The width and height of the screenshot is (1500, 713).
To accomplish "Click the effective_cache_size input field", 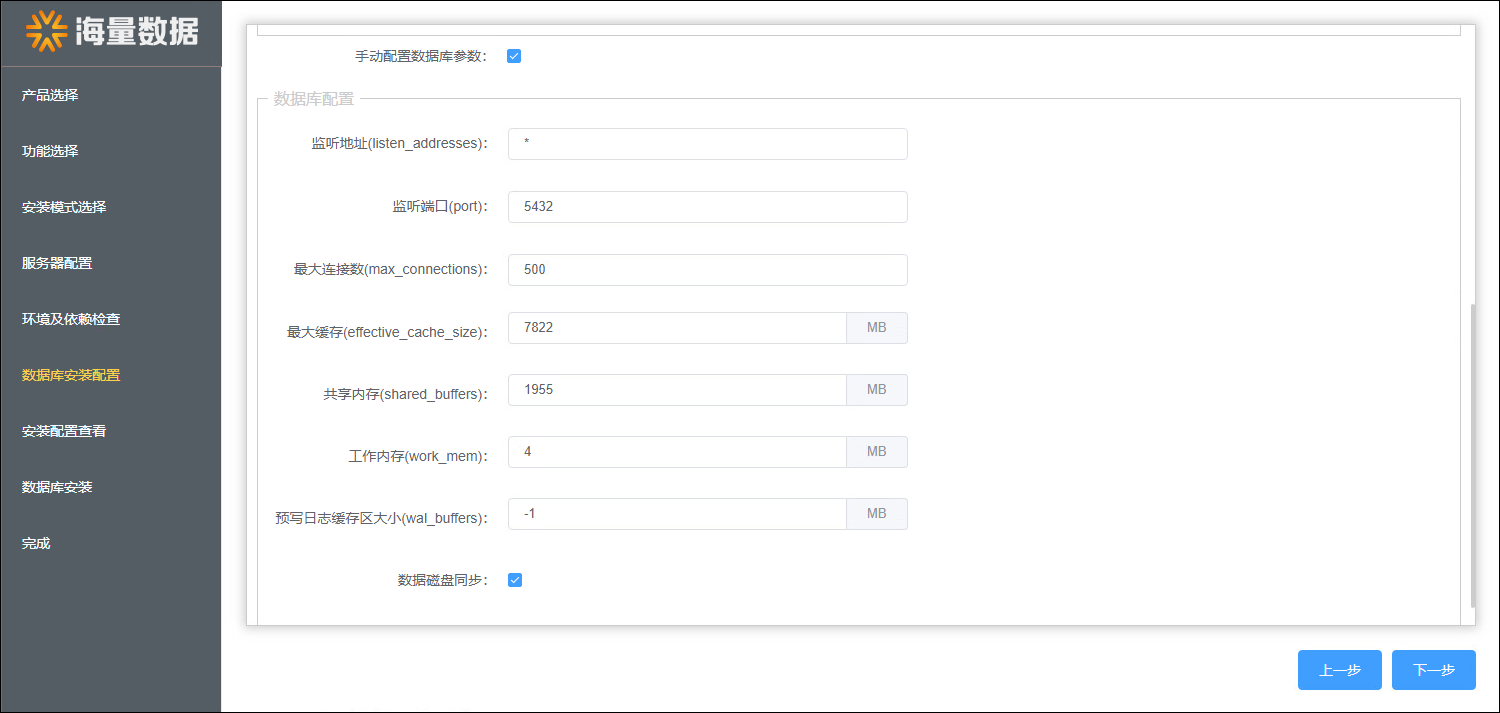I will [677, 328].
